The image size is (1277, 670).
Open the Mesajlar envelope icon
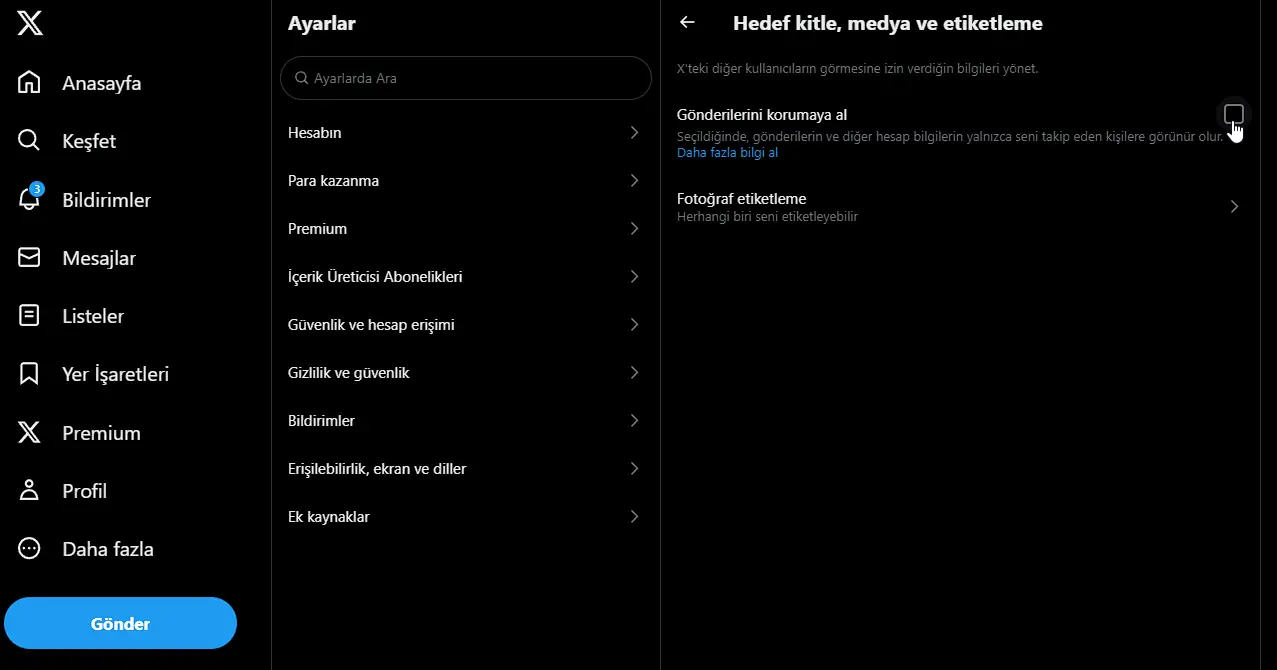[x=29, y=257]
